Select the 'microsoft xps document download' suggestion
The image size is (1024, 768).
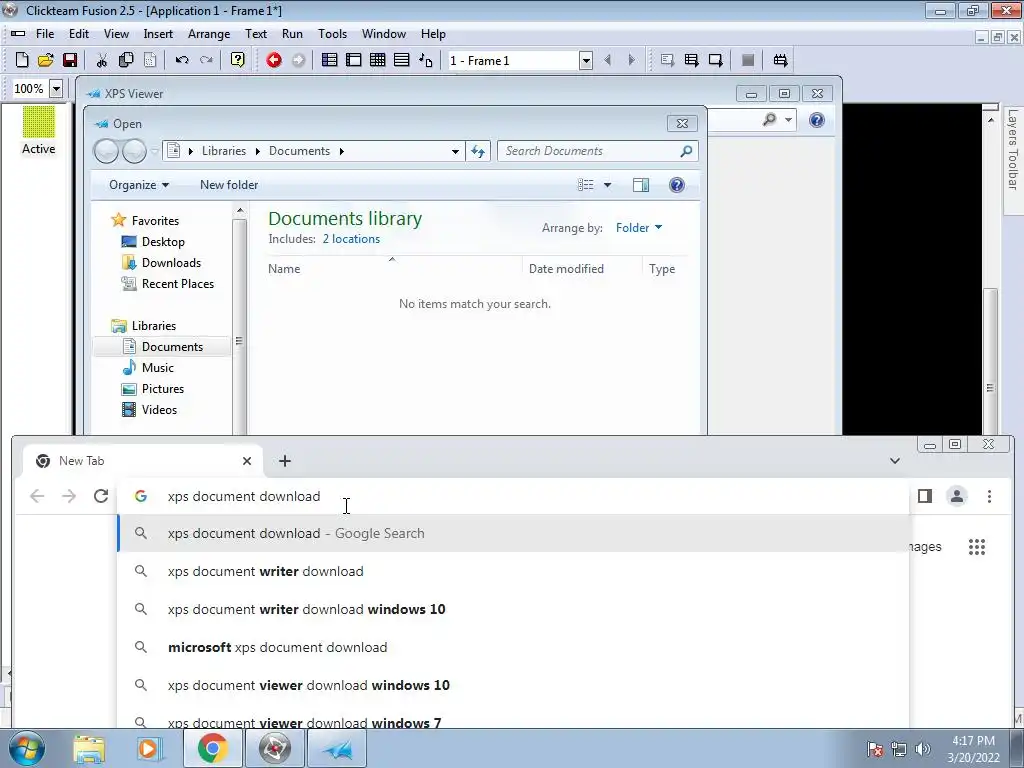(x=513, y=647)
